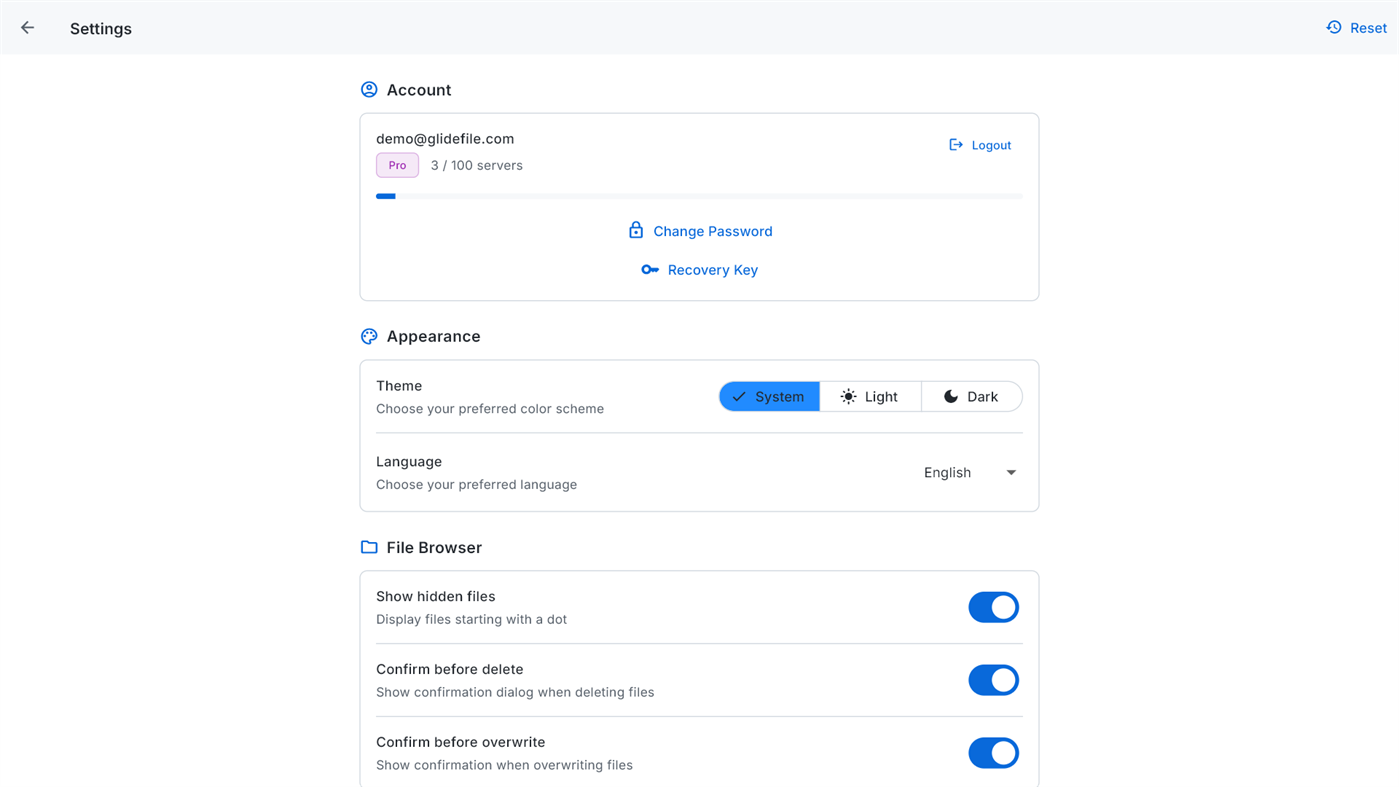The height and width of the screenshot is (787, 1399).
Task: Click the sun icon for Light theme
Action: [x=848, y=397]
